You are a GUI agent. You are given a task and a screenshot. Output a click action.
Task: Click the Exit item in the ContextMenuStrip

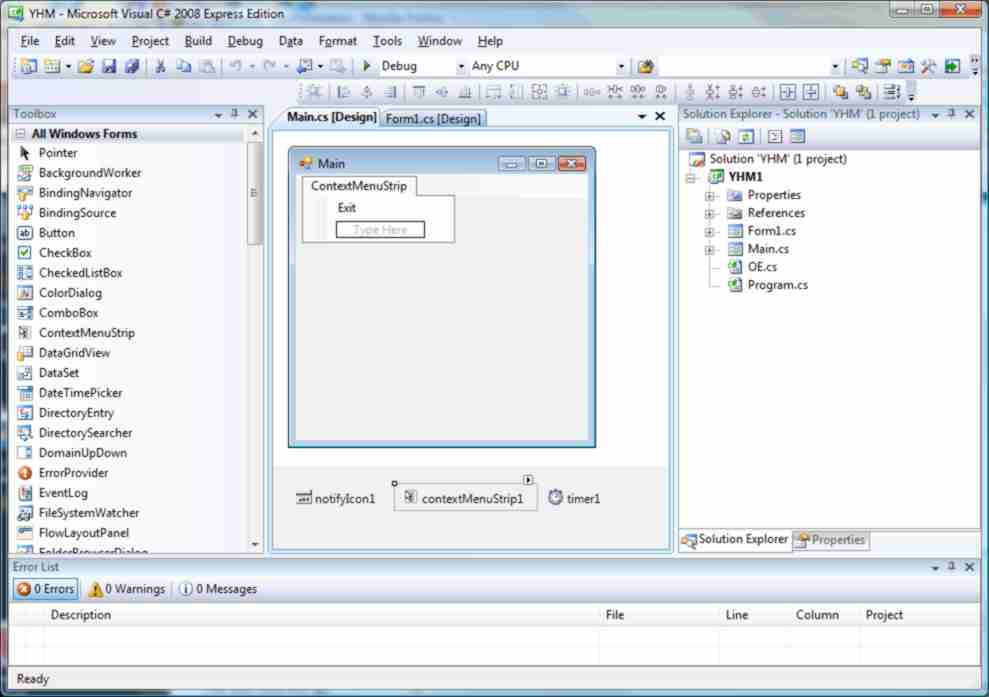tap(346, 208)
